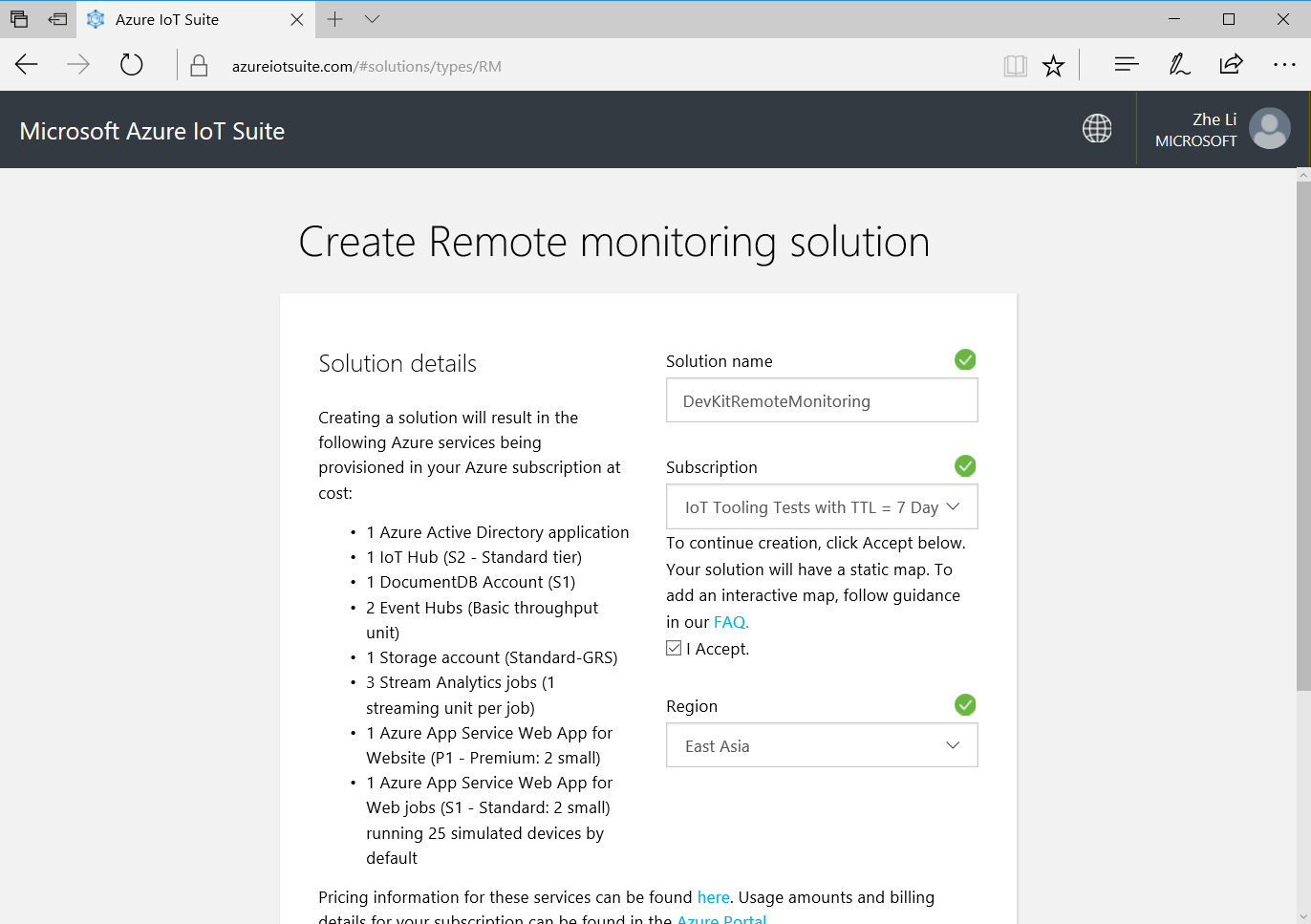This screenshot has height=924, width=1311.
Task: Click the browser forward arrow
Action: [78, 65]
